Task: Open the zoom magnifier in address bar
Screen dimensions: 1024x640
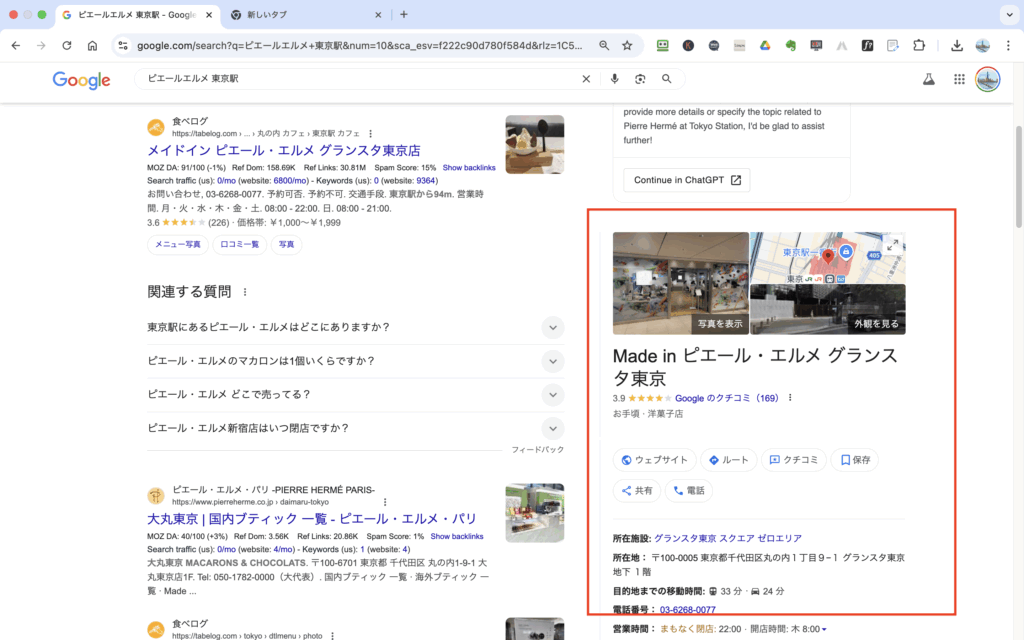Action: (604, 46)
